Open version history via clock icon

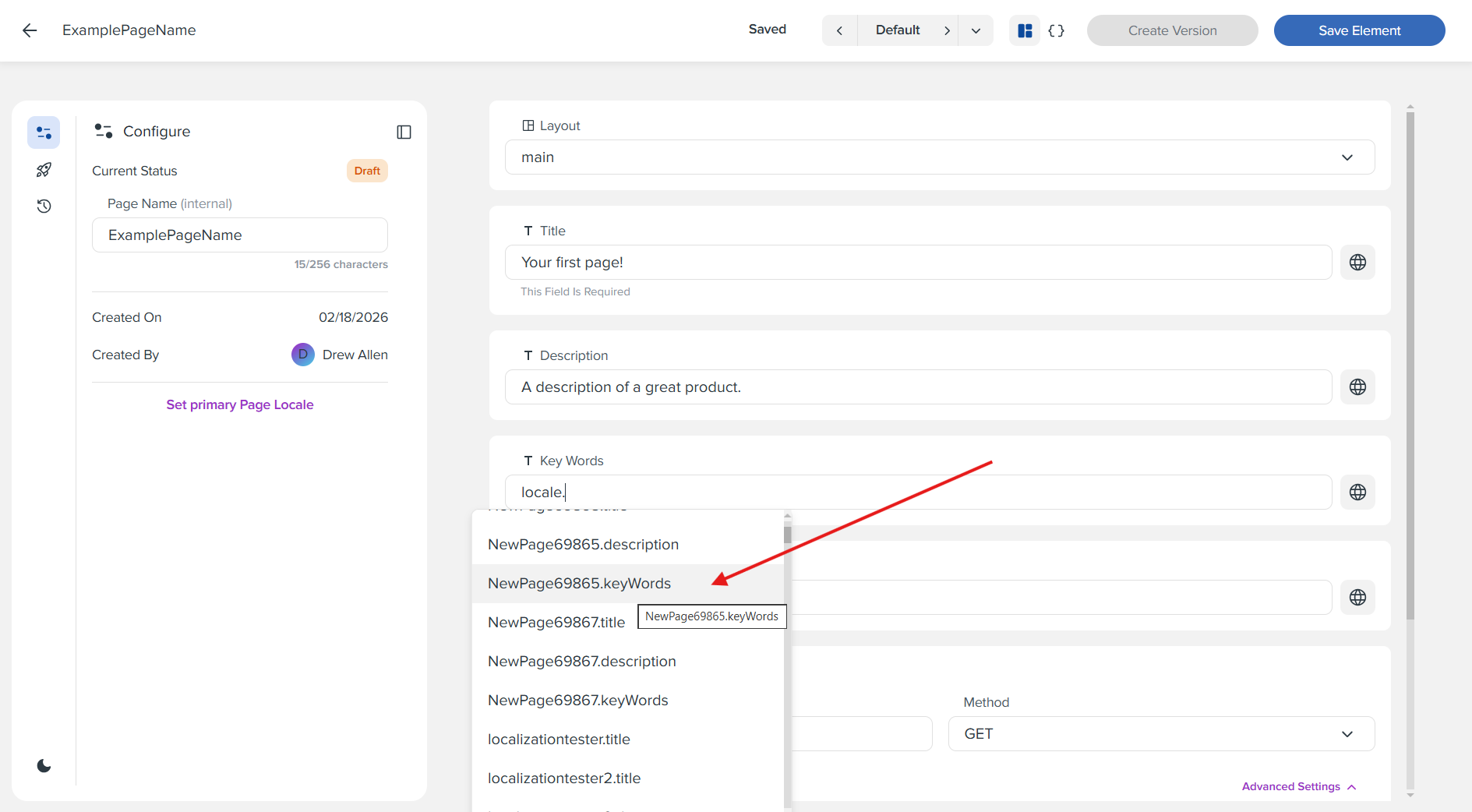pos(44,206)
